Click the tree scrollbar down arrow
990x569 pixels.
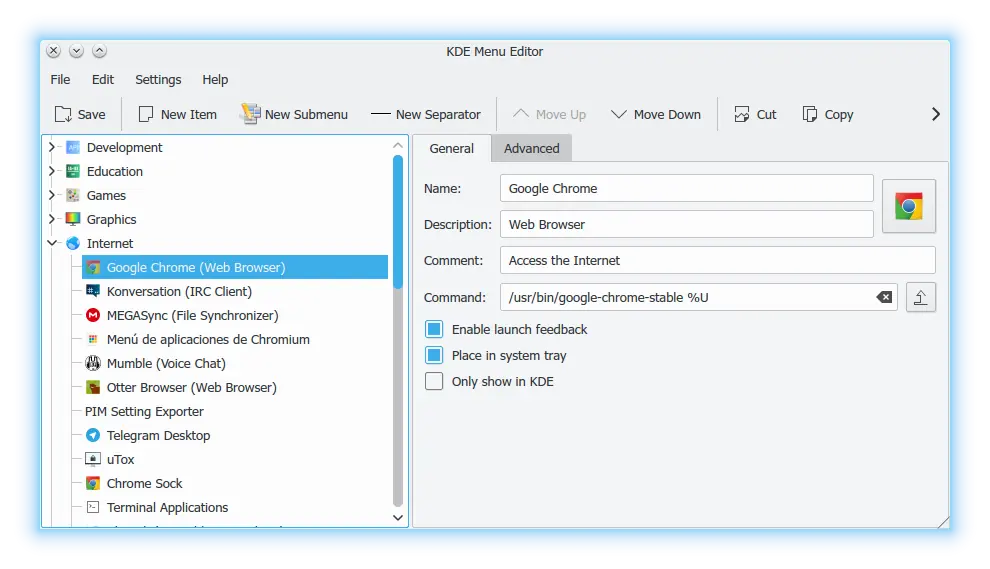[398, 517]
